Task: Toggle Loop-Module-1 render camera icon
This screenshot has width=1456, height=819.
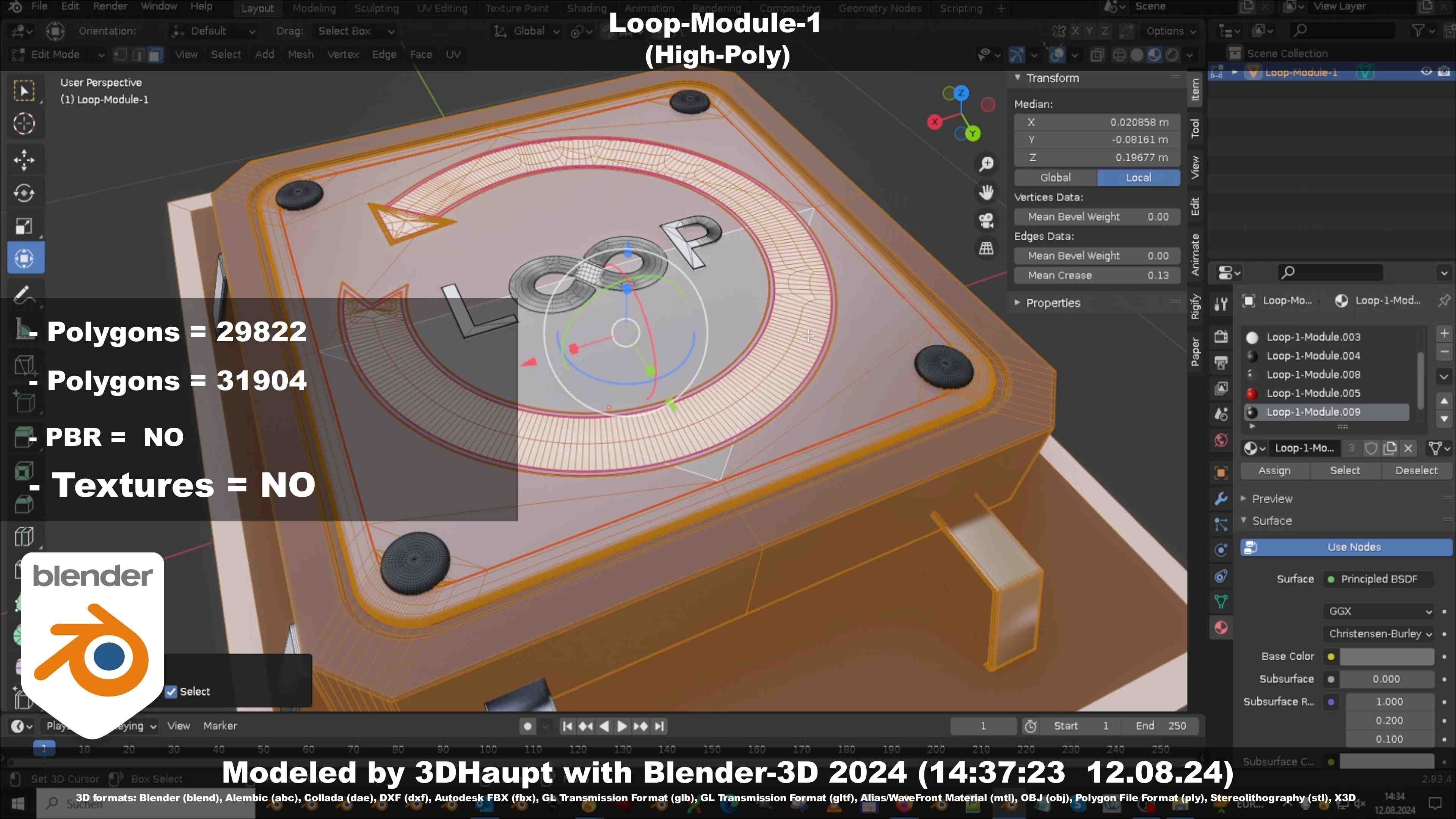Action: coord(1443,72)
